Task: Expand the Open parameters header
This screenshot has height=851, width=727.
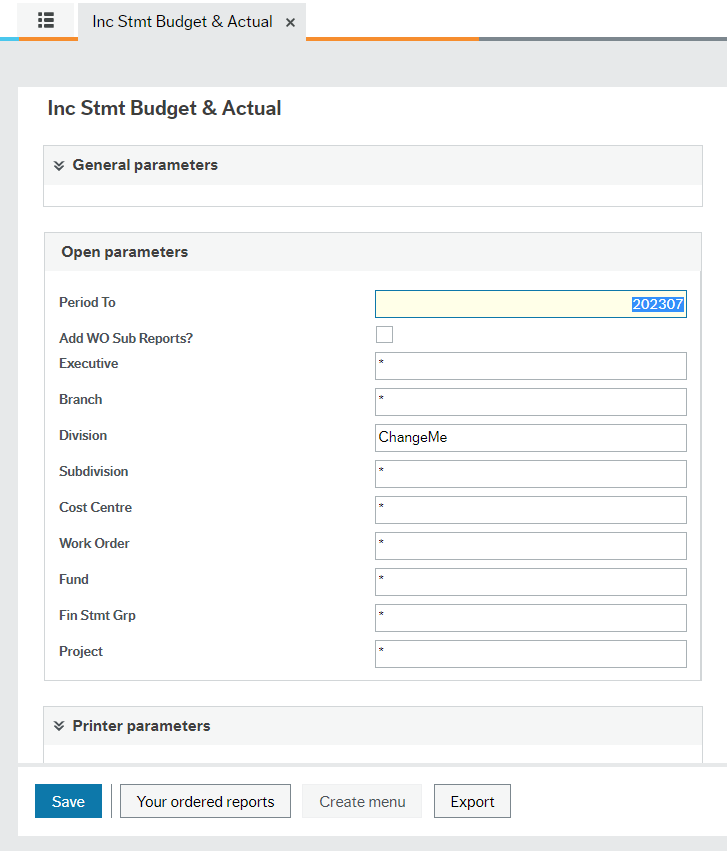Action: click(x=124, y=251)
